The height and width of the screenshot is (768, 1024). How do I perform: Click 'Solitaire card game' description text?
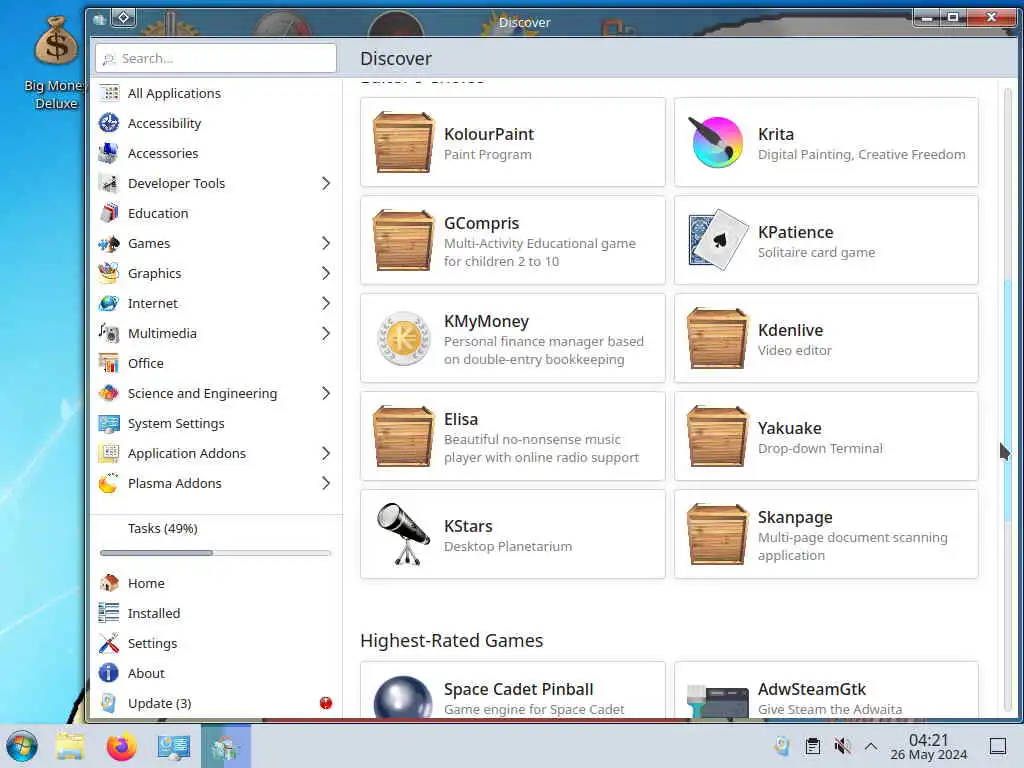coord(816,253)
